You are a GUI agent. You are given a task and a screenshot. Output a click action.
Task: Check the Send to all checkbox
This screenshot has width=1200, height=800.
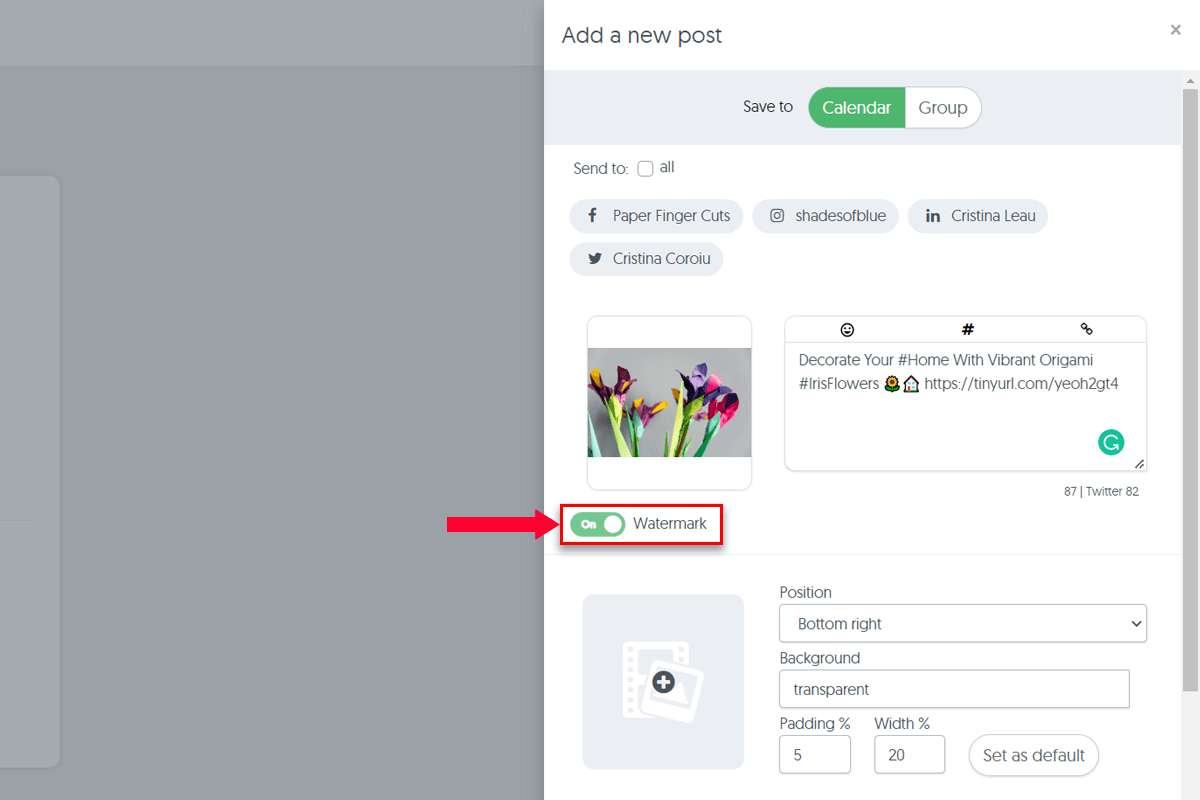click(x=645, y=169)
